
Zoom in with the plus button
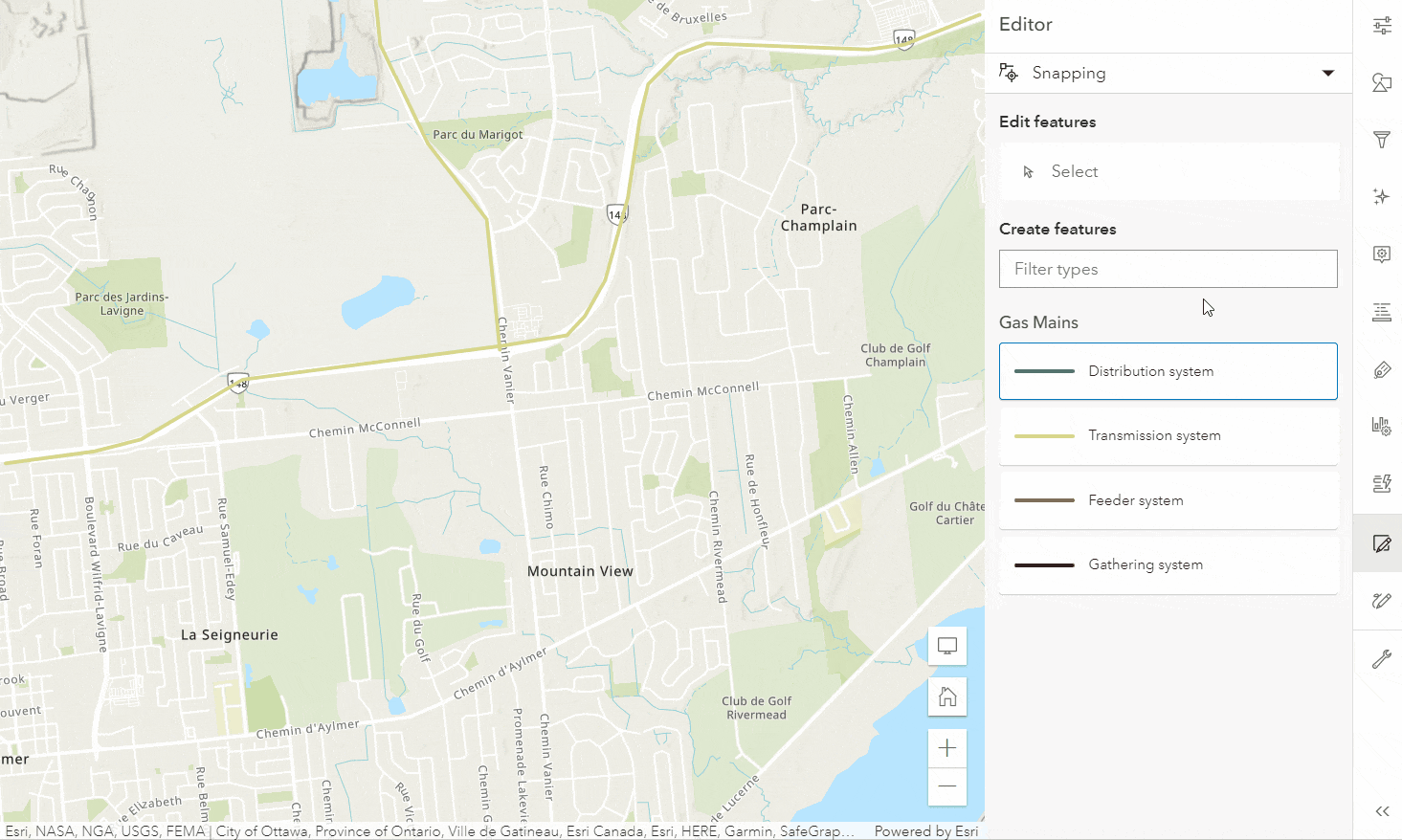[x=946, y=747]
